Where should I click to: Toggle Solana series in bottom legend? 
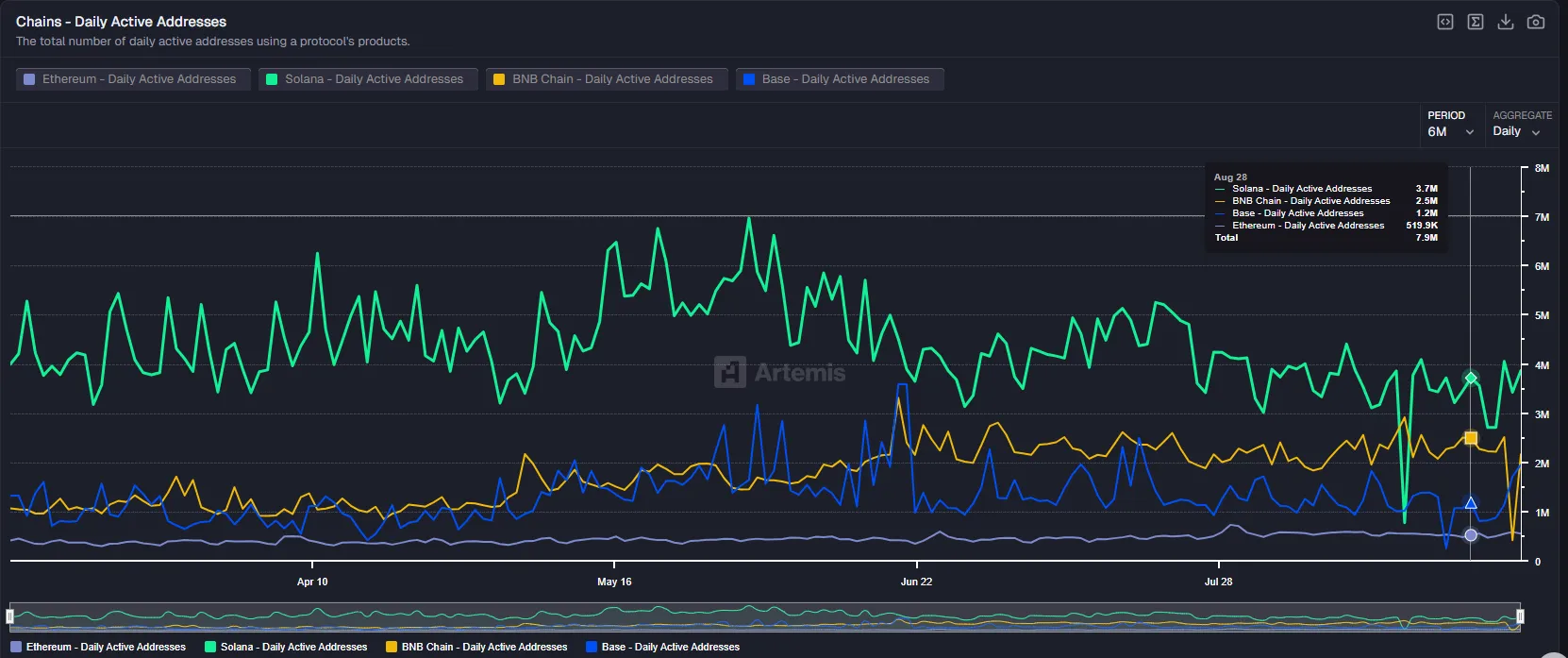(x=286, y=647)
